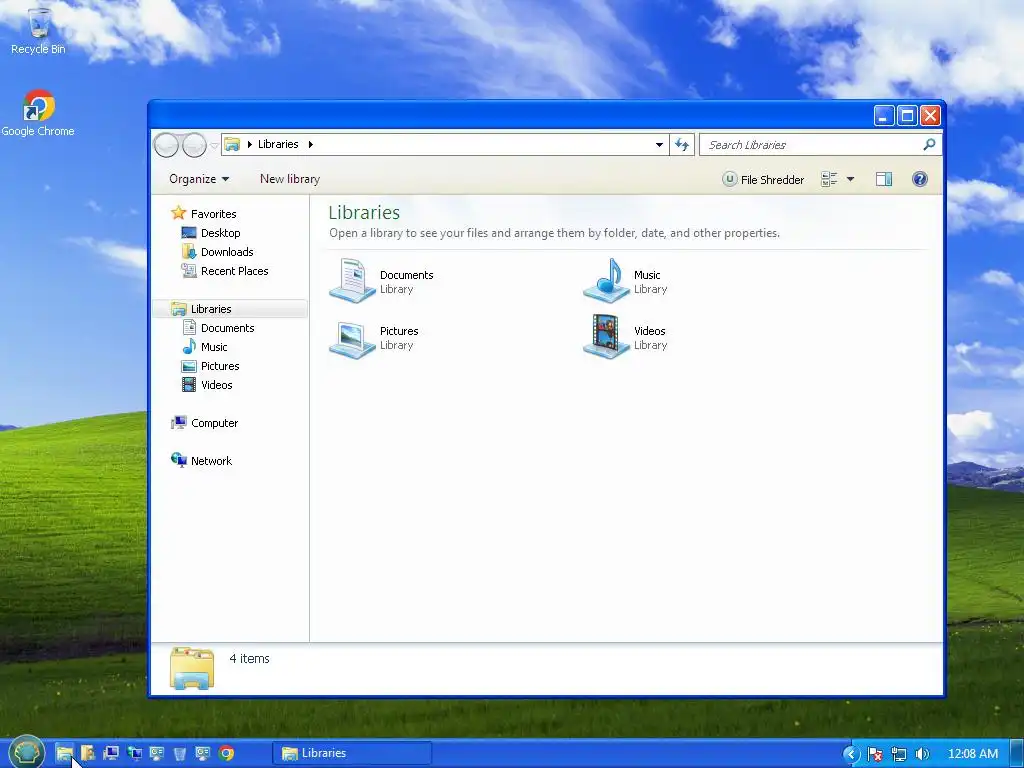Click the Libraries breadcrumb in address bar

(278, 144)
